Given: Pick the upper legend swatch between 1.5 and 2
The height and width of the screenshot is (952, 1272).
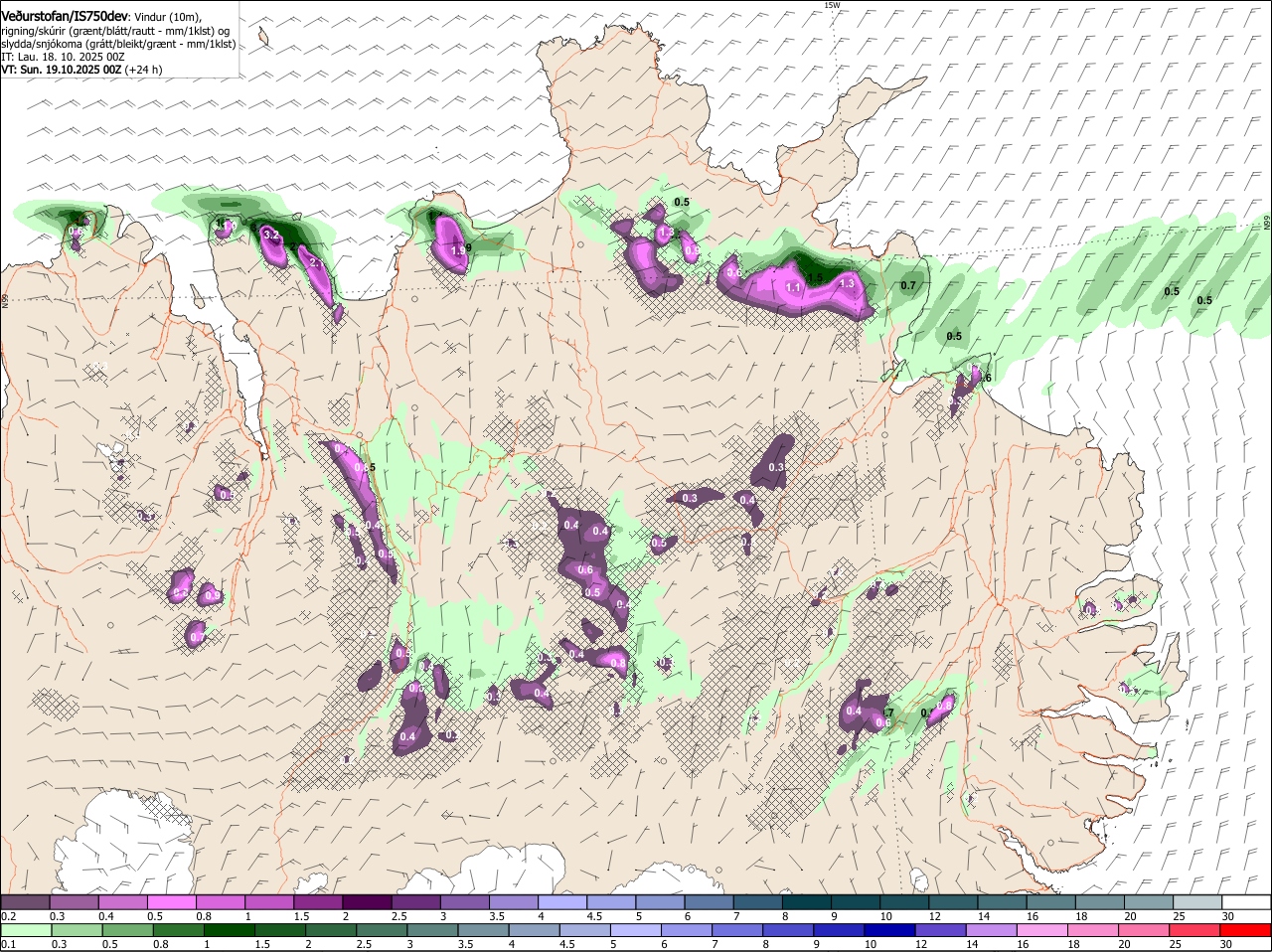Looking at the screenshot, I should click(x=318, y=901).
